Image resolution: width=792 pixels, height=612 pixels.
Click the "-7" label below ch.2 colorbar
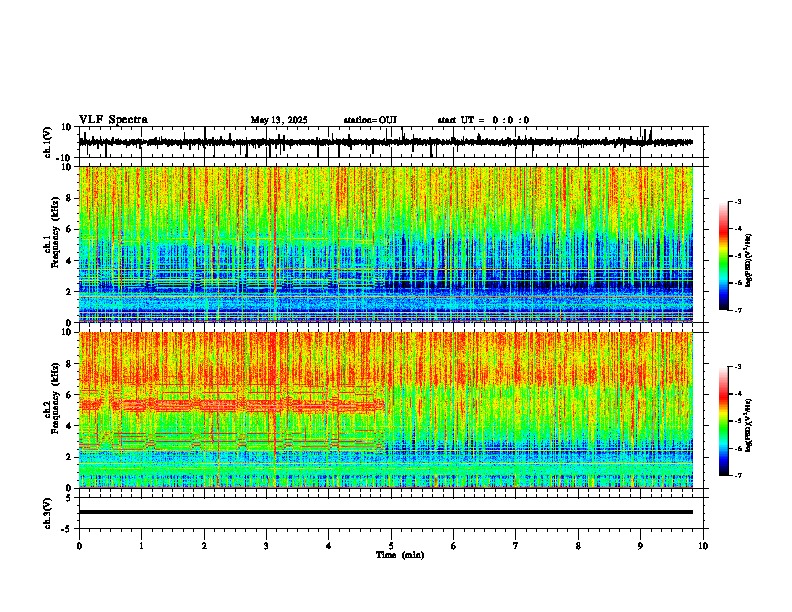click(x=737, y=475)
